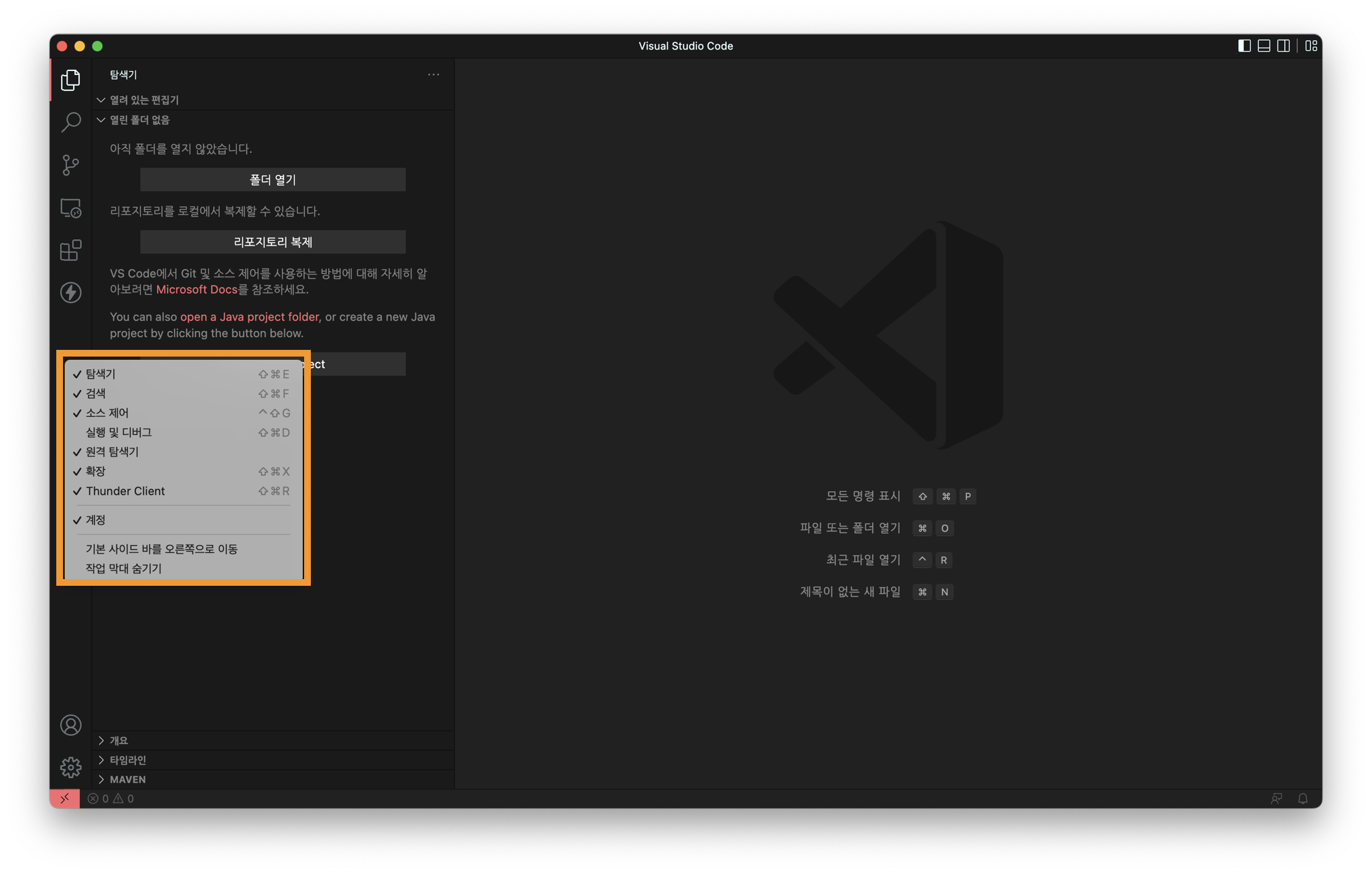
Task: Choose 기본 사이드 바를 오른쪽으로 이동
Action: (x=161, y=548)
